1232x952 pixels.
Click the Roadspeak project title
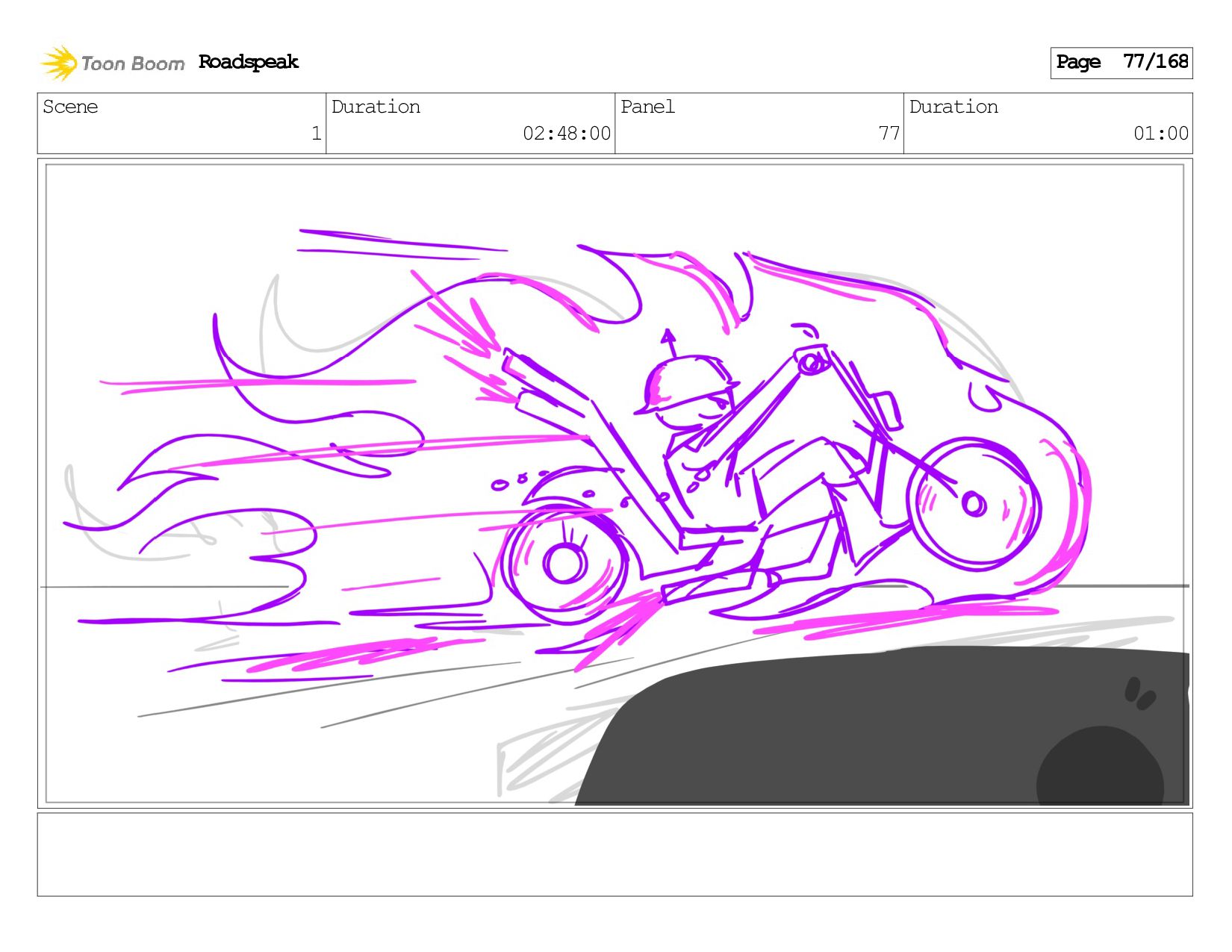(249, 62)
